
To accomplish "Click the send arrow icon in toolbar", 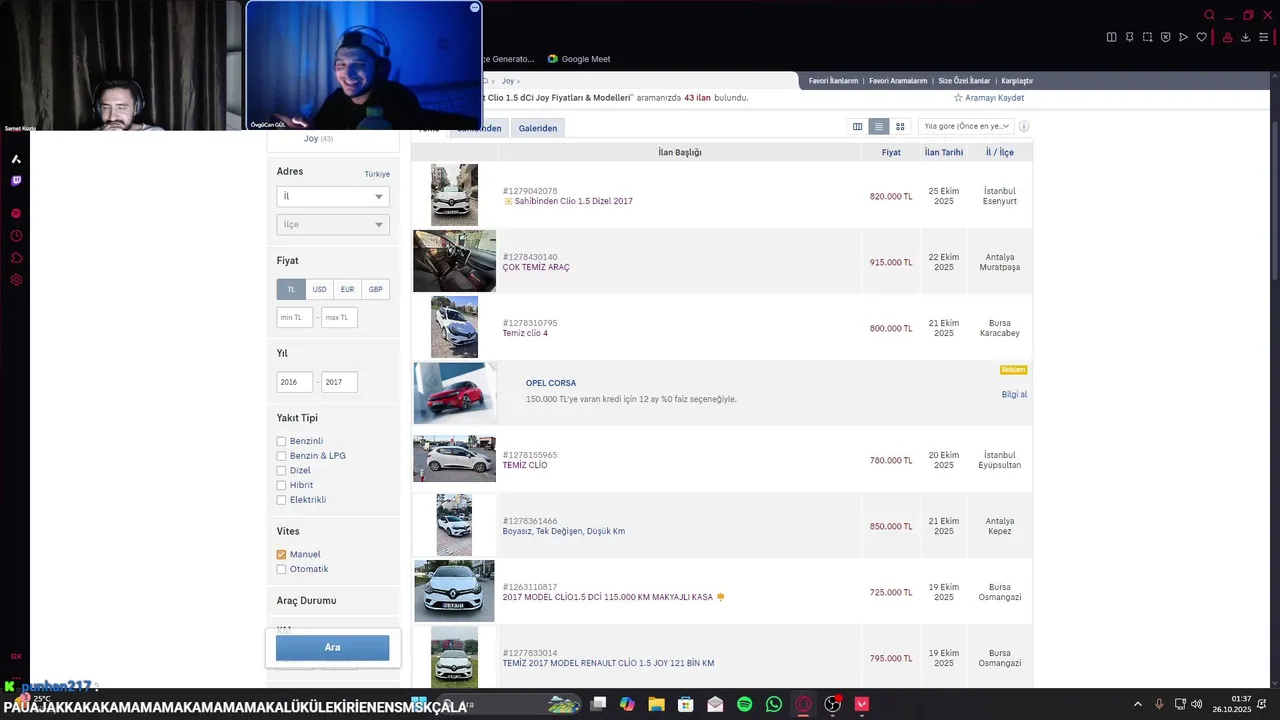I will 1183,37.
